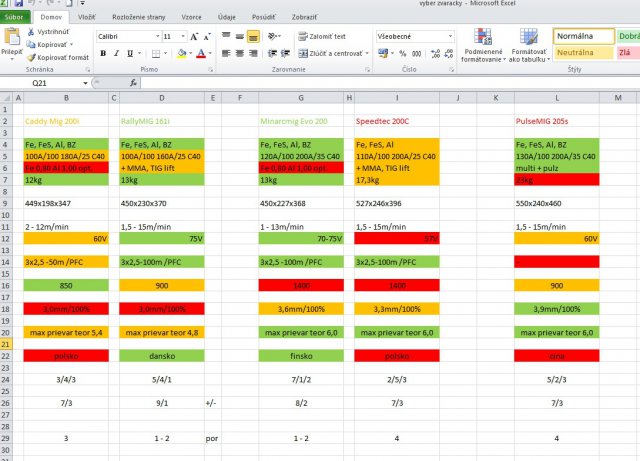
Task: Click the Name Box showing Q21
Action: (x=40, y=83)
